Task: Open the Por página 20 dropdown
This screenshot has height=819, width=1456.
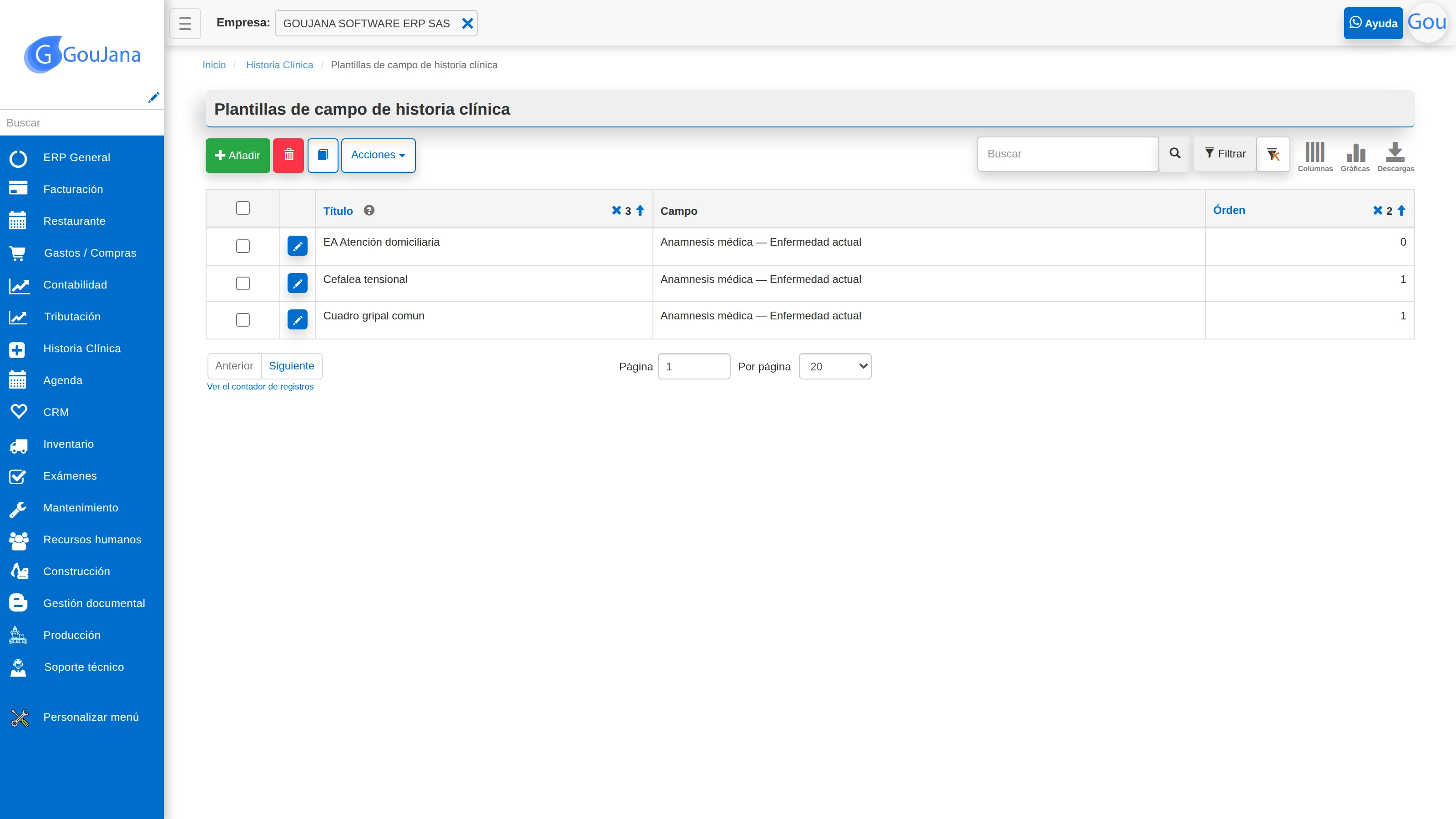Action: pyautogui.click(x=835, y=366)
